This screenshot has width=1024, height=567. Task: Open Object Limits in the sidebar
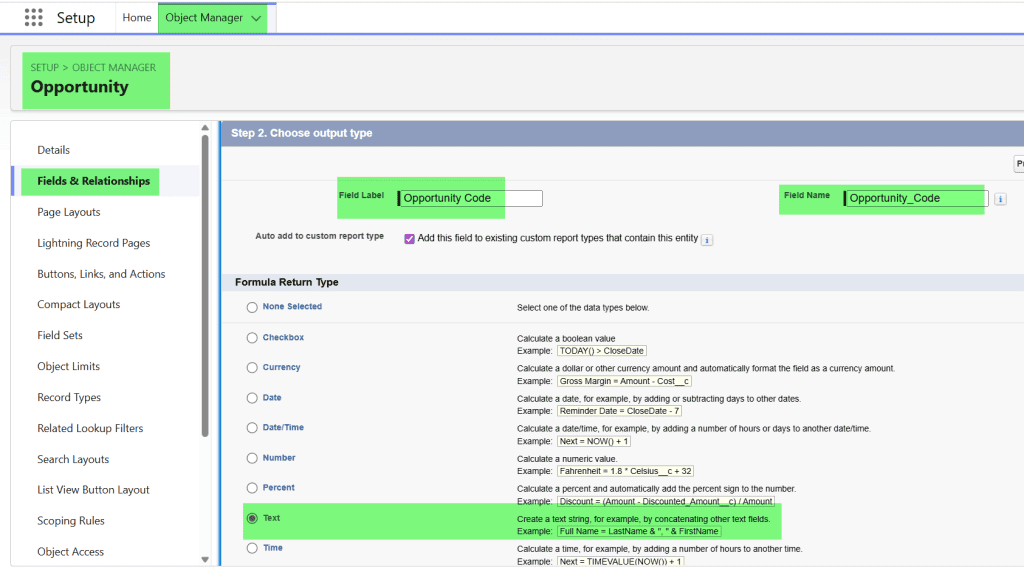[69, 366]
